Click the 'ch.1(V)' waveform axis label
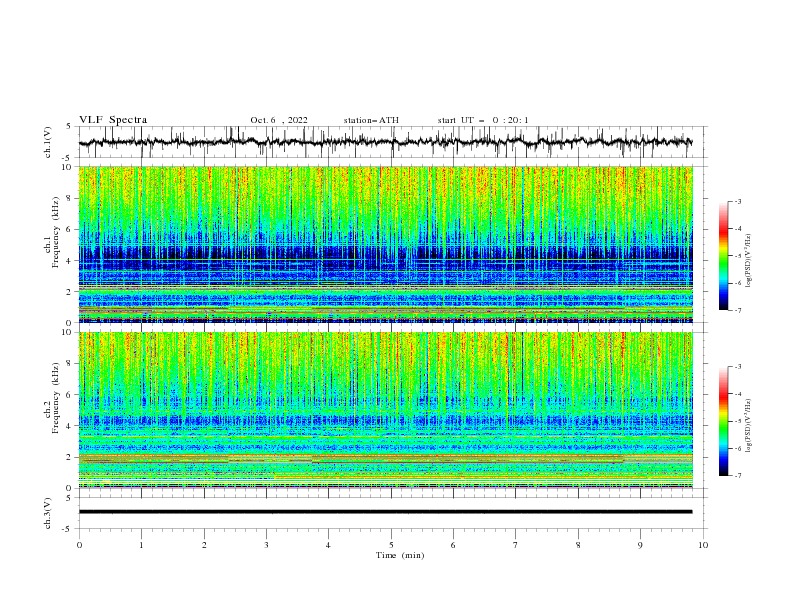This screenshot has height=612, width=792. 48,142
